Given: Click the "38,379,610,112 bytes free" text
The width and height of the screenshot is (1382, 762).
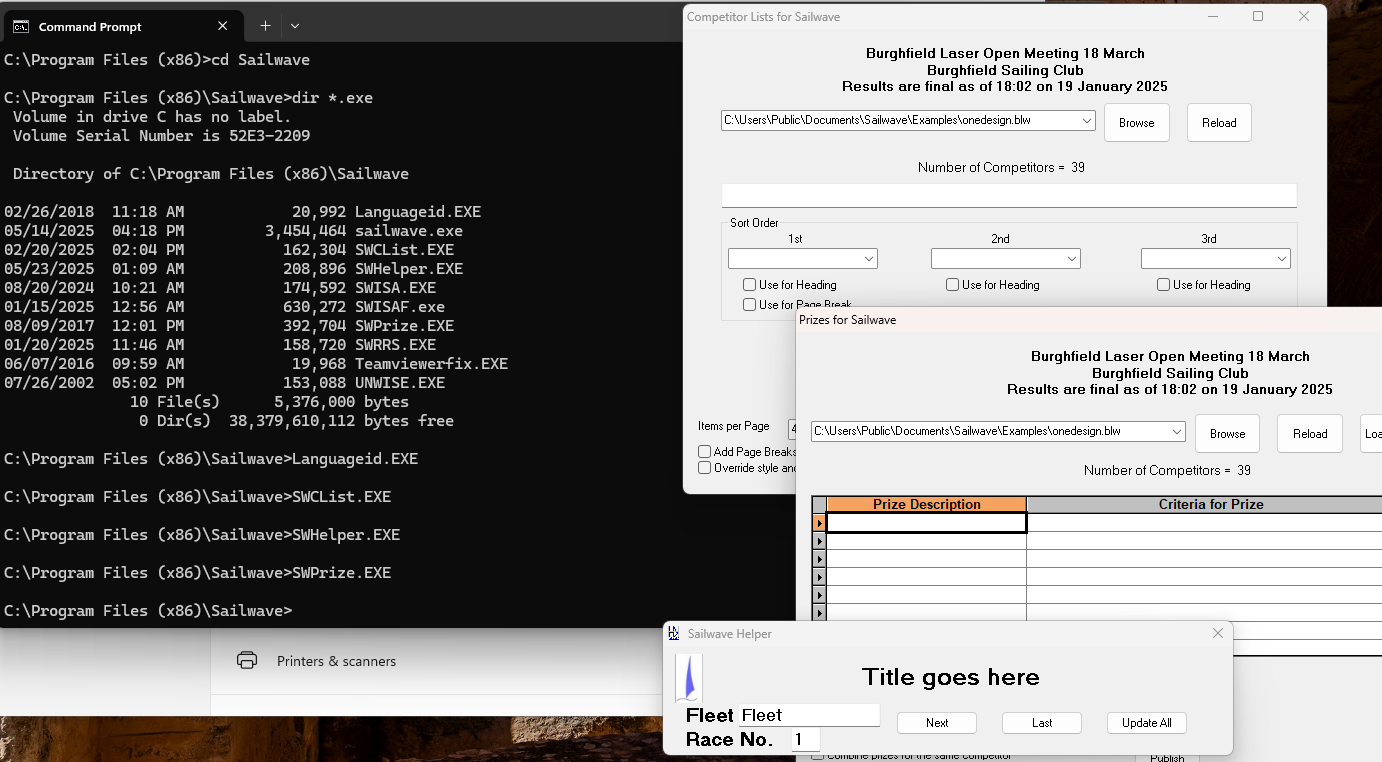Looking at the screenshot, I should (341, 421).
